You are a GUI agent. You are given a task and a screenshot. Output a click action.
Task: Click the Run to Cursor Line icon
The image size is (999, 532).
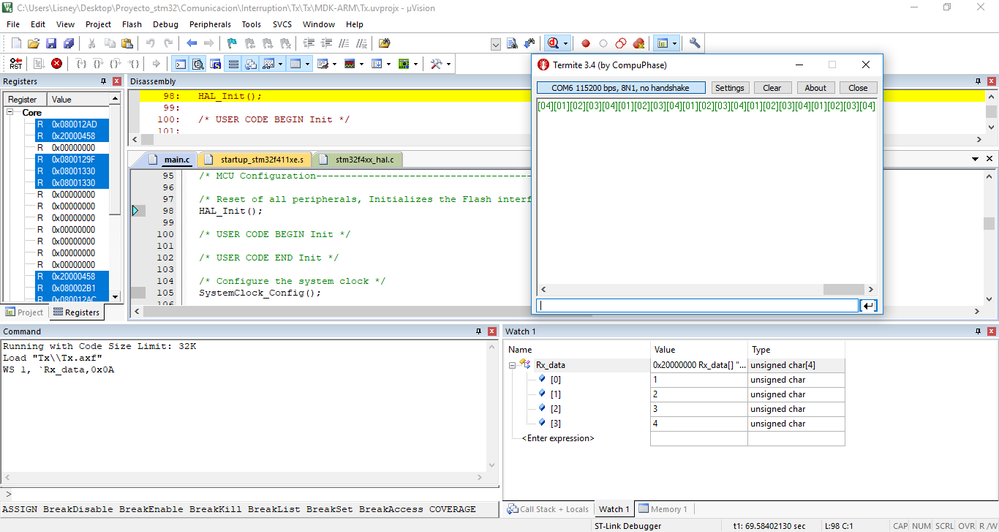(x=133, y=64)
